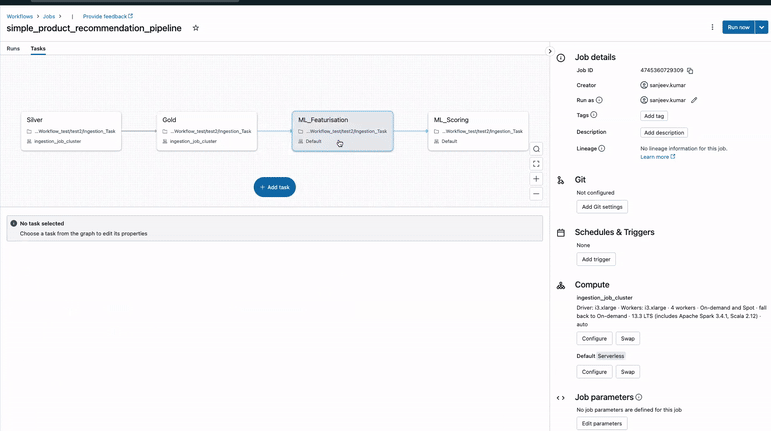Viewport: 771px width, 431px height.
Task: Switch to the Runs tab
Action: coord(13,48)
